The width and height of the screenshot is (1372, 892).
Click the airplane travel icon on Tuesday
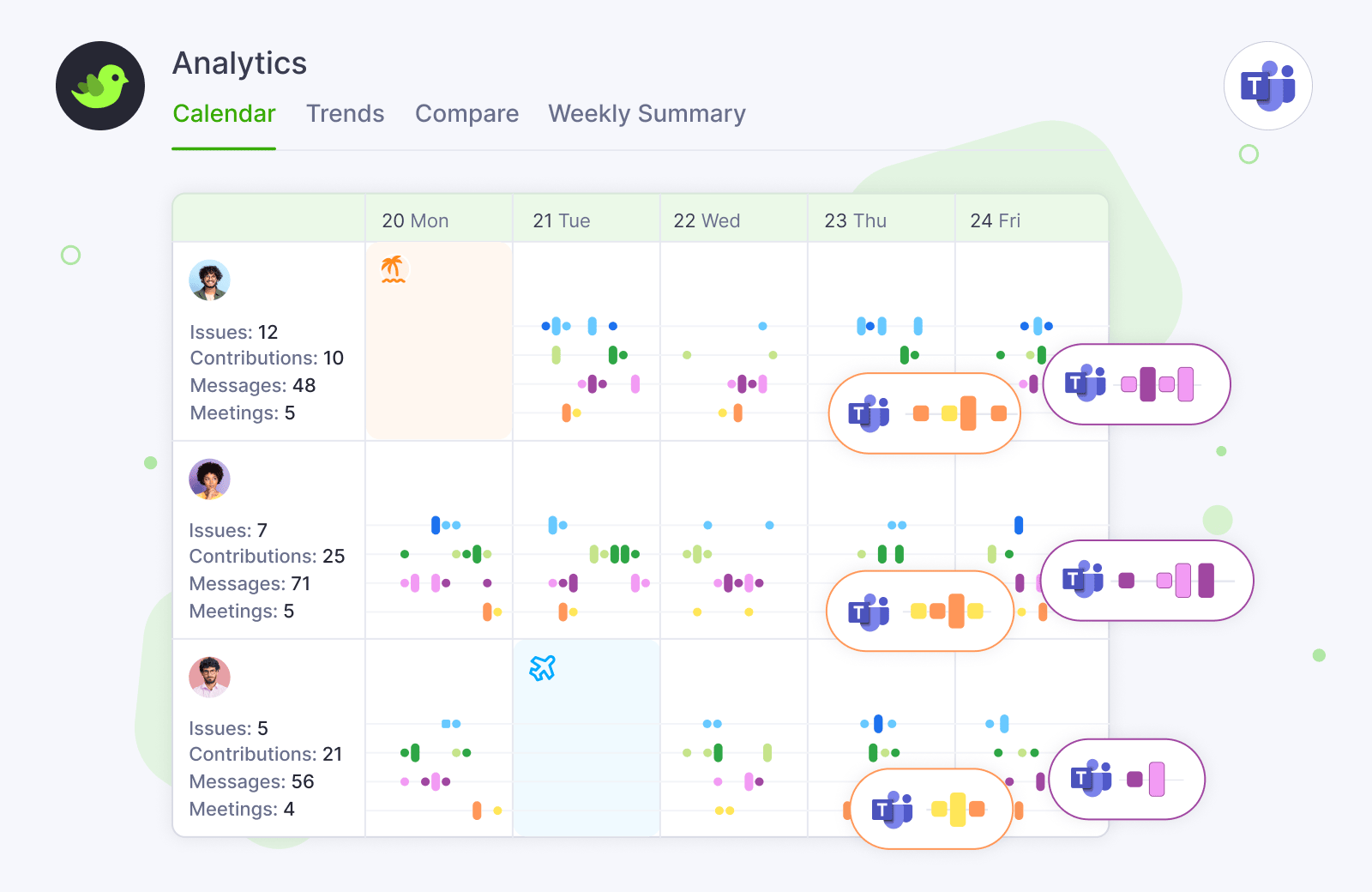(x=542, y=667)
